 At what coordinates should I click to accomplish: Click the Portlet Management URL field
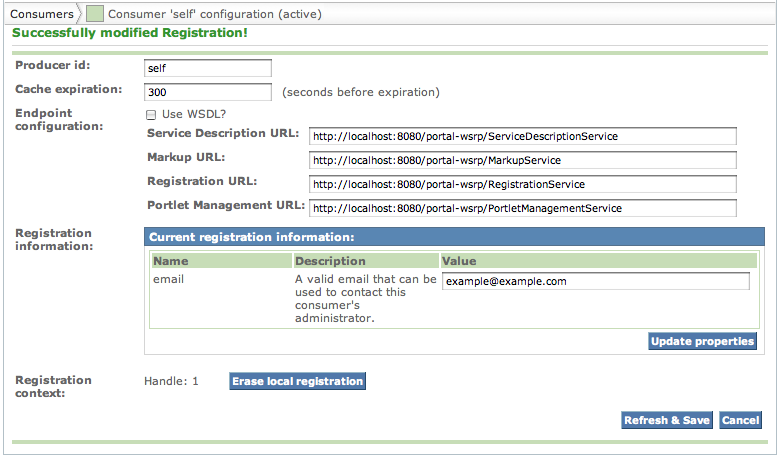tap(522, 208)
